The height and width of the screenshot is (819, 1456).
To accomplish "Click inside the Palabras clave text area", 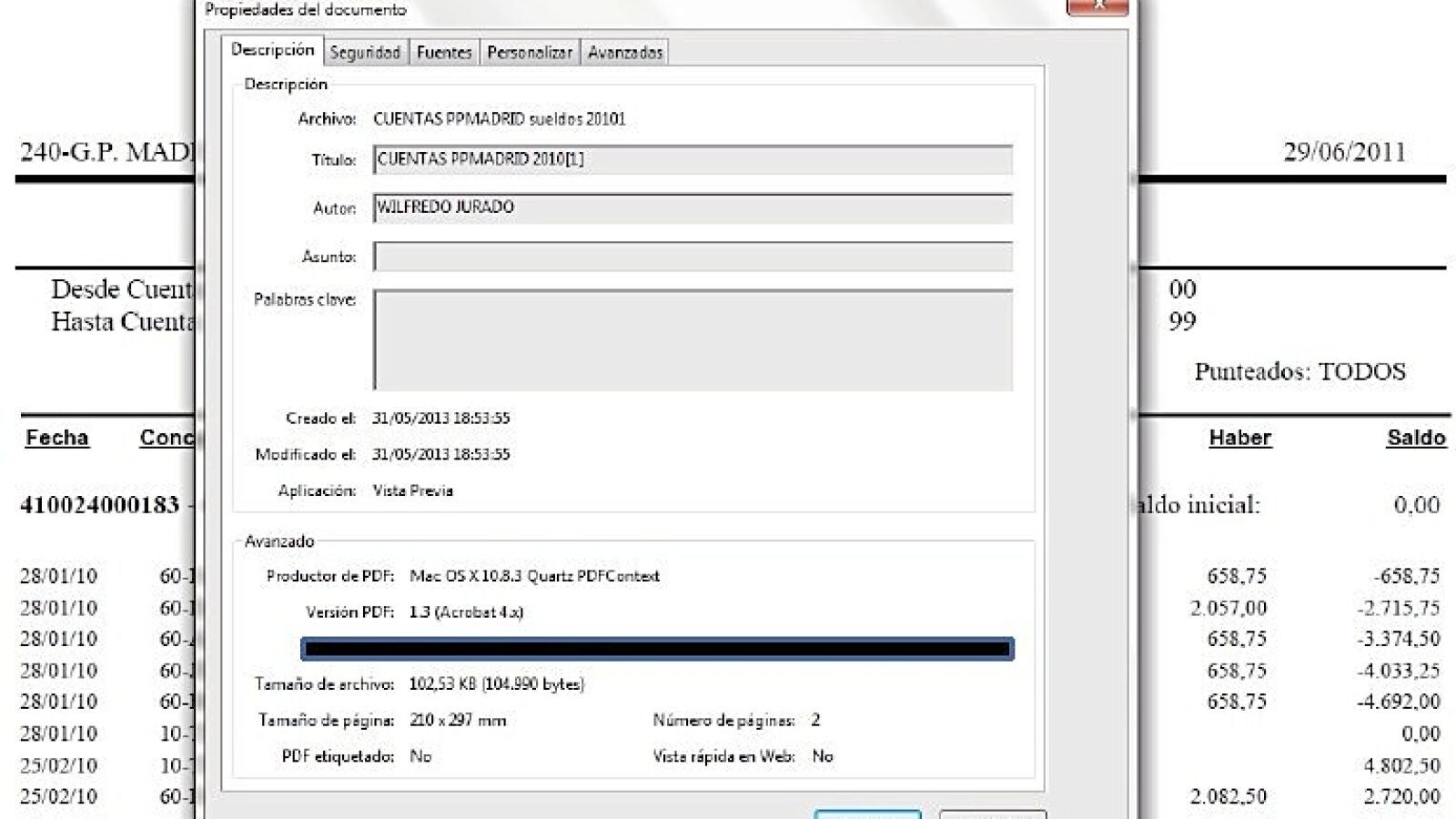I will click(x=692, y=339).
